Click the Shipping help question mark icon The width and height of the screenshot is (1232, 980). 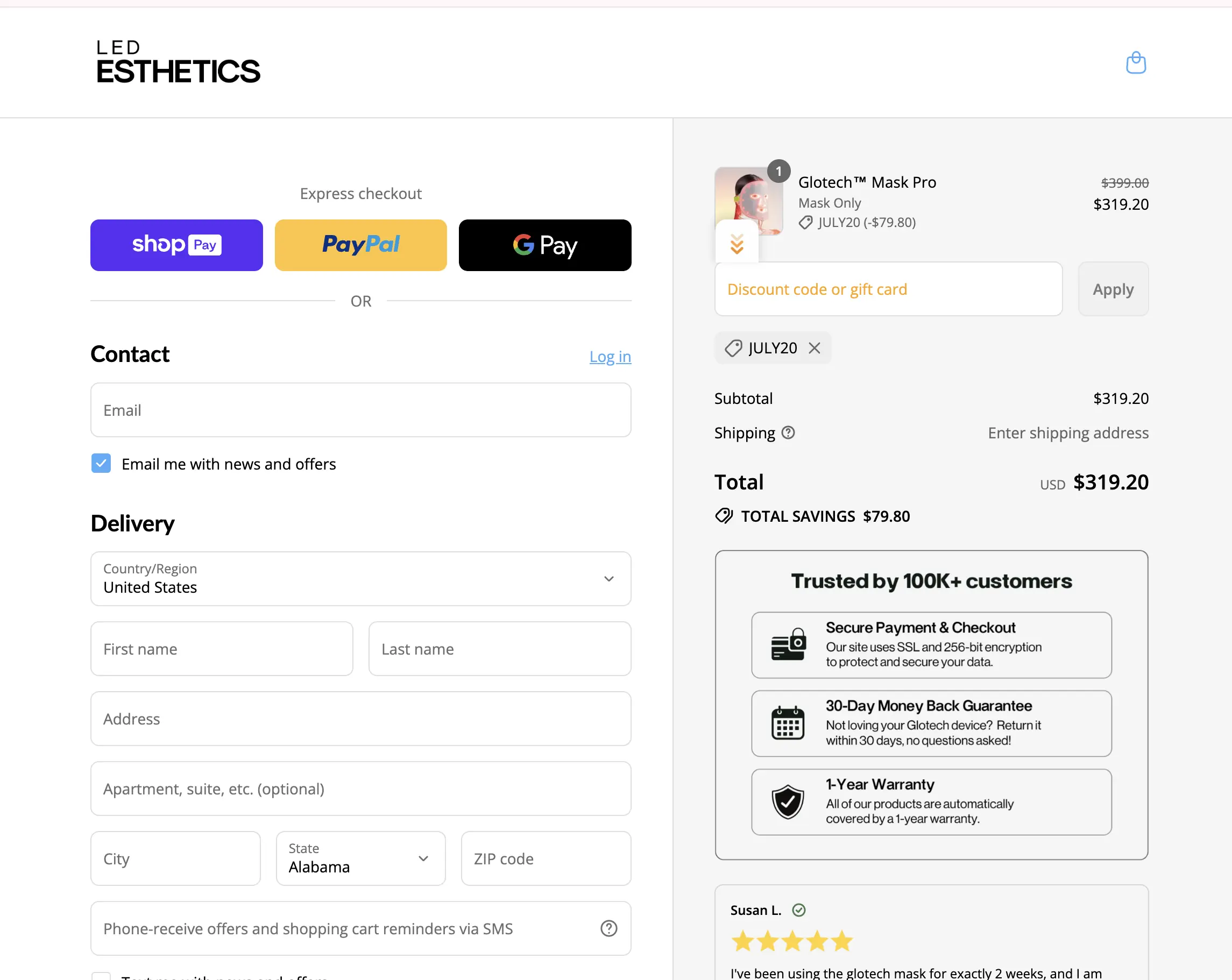tap(788, 432)
